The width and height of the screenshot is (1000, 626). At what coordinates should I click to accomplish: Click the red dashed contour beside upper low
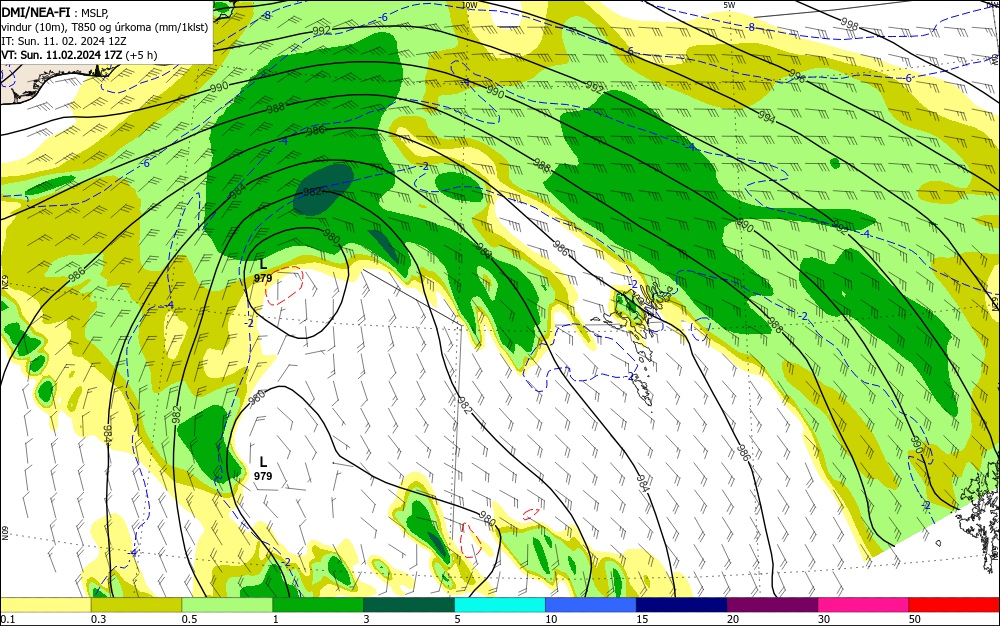(x=284, y=286)
